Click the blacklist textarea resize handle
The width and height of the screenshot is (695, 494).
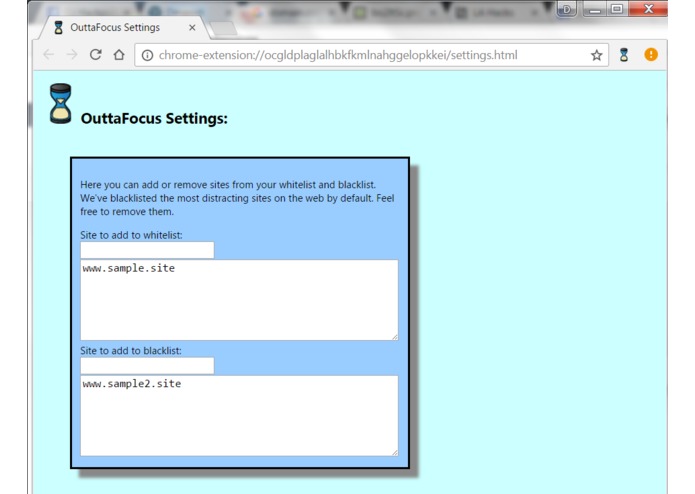click(x=395, y=453)
